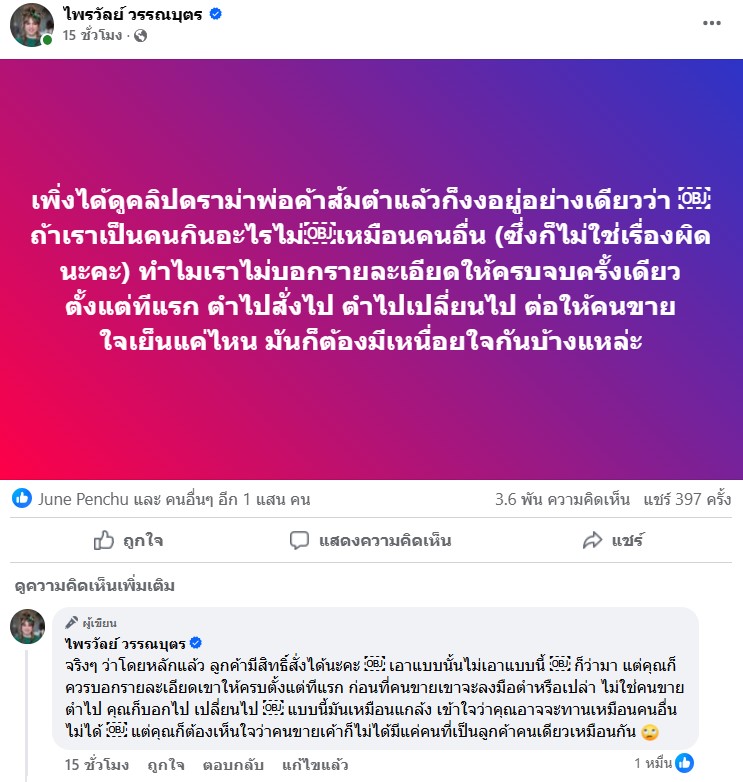Click the pencil author icon in comment
This screenshot has height=782, width=743.
pyautogui.click(x=72, y=622)
